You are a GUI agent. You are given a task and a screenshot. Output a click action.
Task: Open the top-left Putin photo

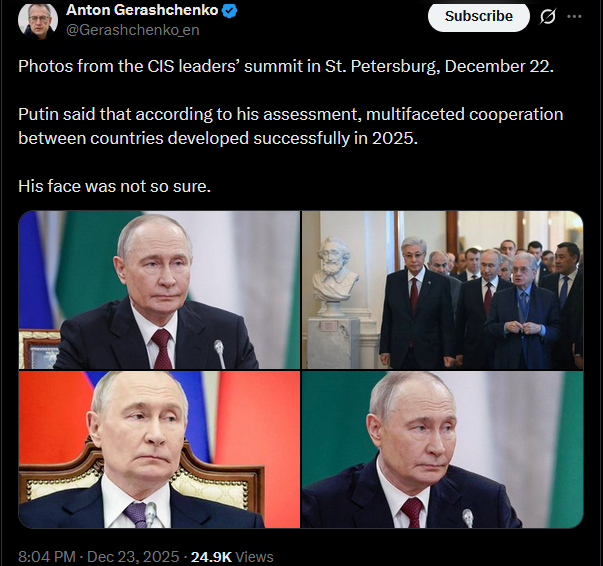click(x=159, y=290)
